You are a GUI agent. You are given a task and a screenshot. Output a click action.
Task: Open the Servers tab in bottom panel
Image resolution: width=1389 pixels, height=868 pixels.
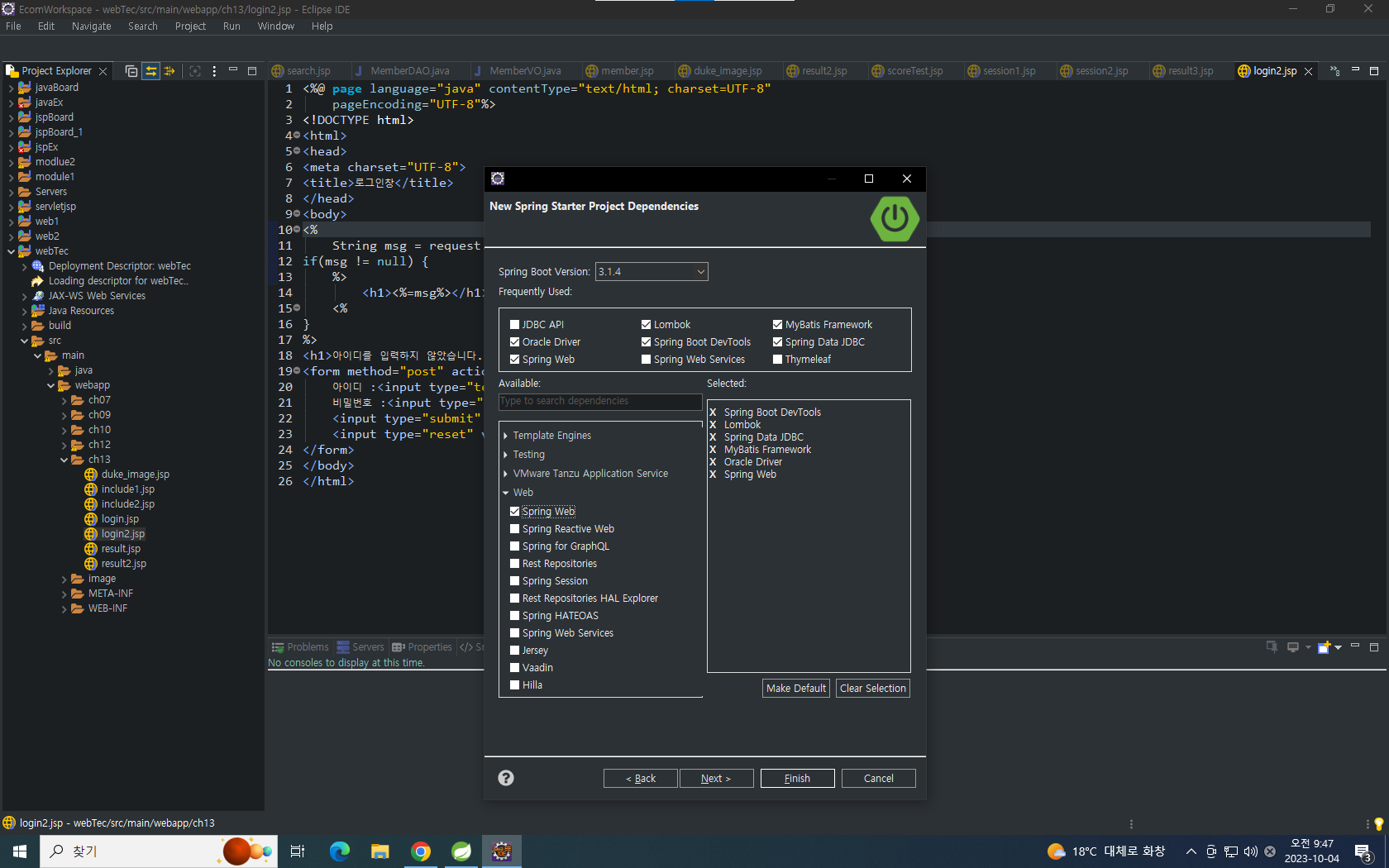pyautogui.click(x=360, y=647)
